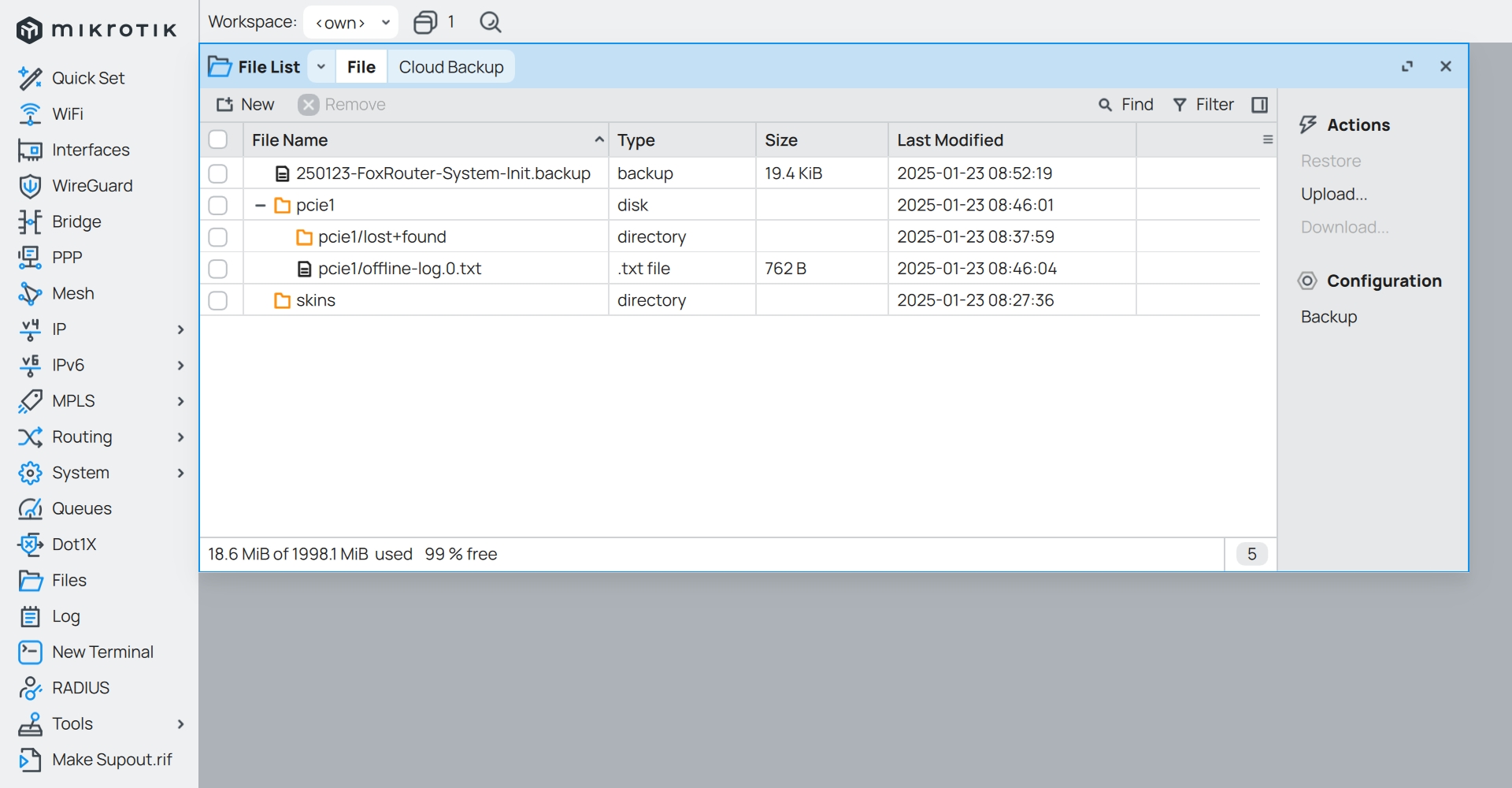
Task: Check the pcie1/lost+found row
Action: point(218,237)
